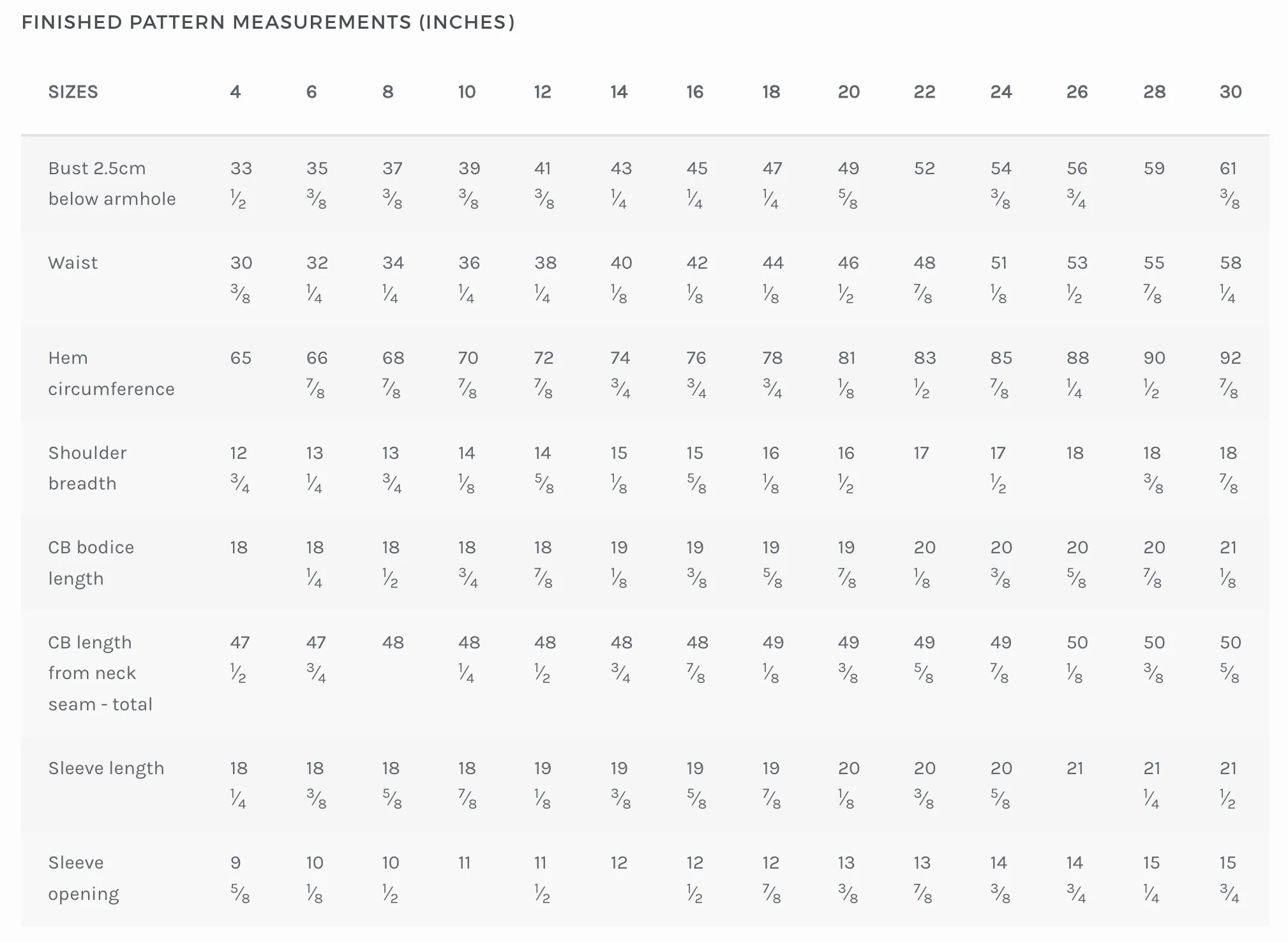
Task: Click the size 26 sleeve length value 21
Action: pyautogui.click(x=1075, y=768)
